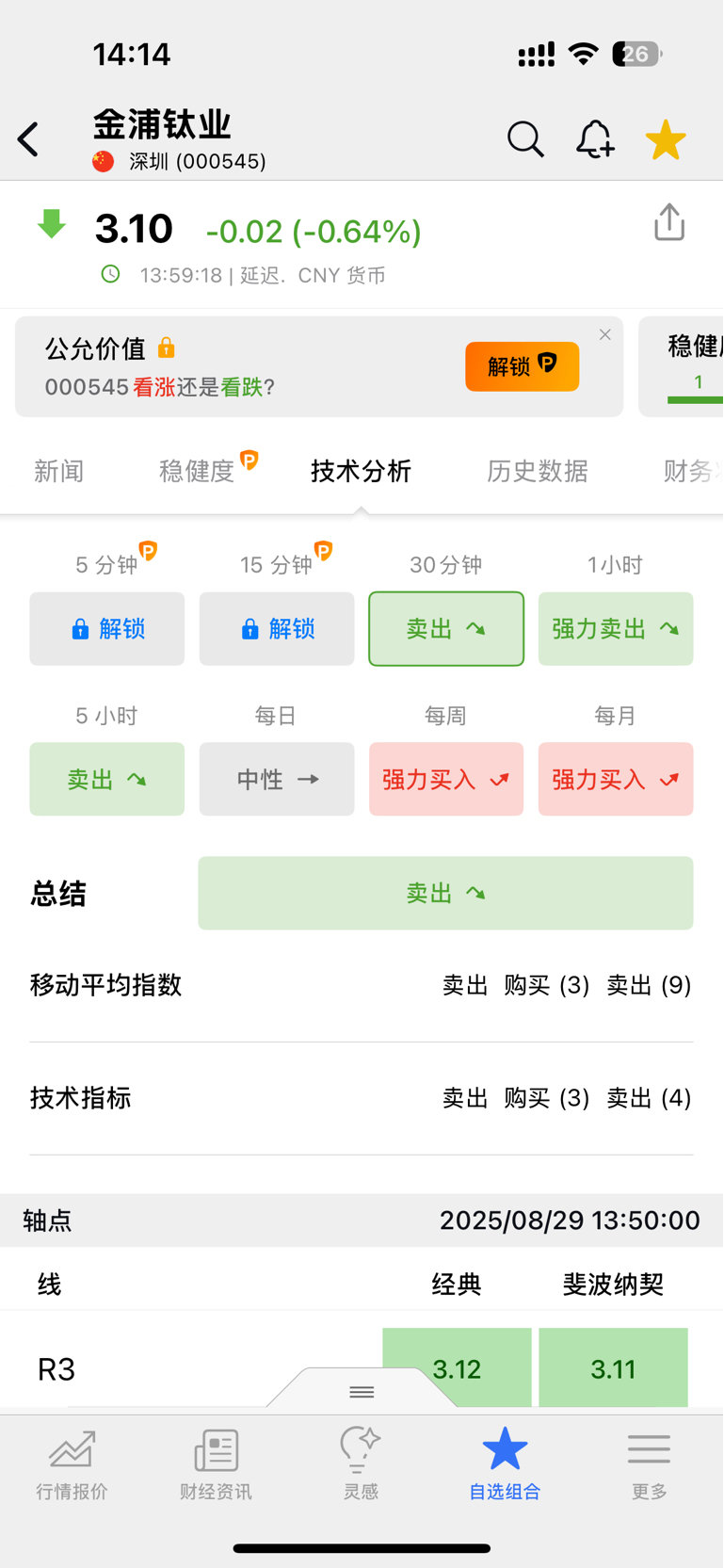Expand the 移动平均指数 row
Image resolution: width=724 pixels, height=1568 pixels.
pyautogui.click(x=362, y=985)
